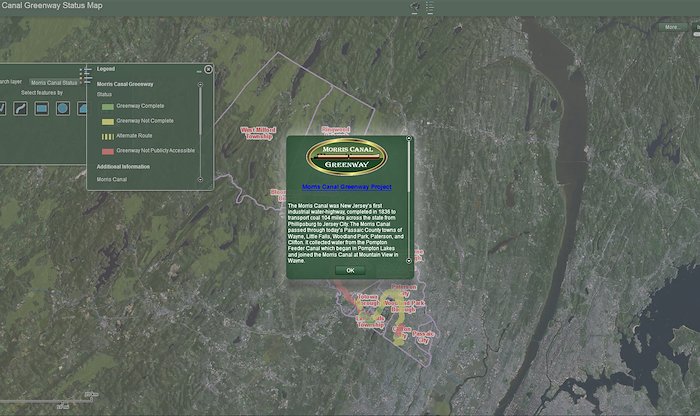
Task: Click the 'Select features by' label
Action: point(42,93)
